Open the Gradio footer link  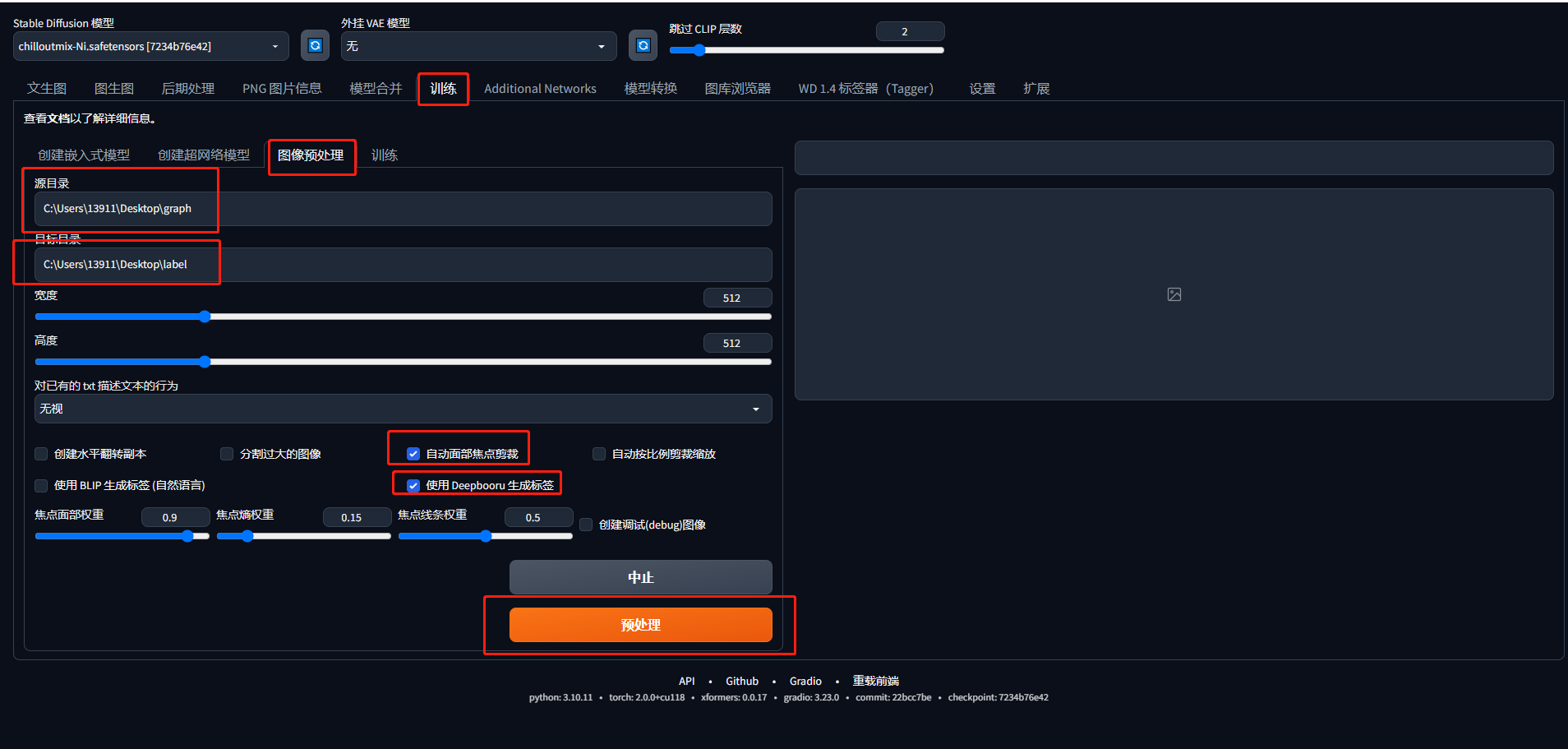pyautogui.click(x=805, y=681)
